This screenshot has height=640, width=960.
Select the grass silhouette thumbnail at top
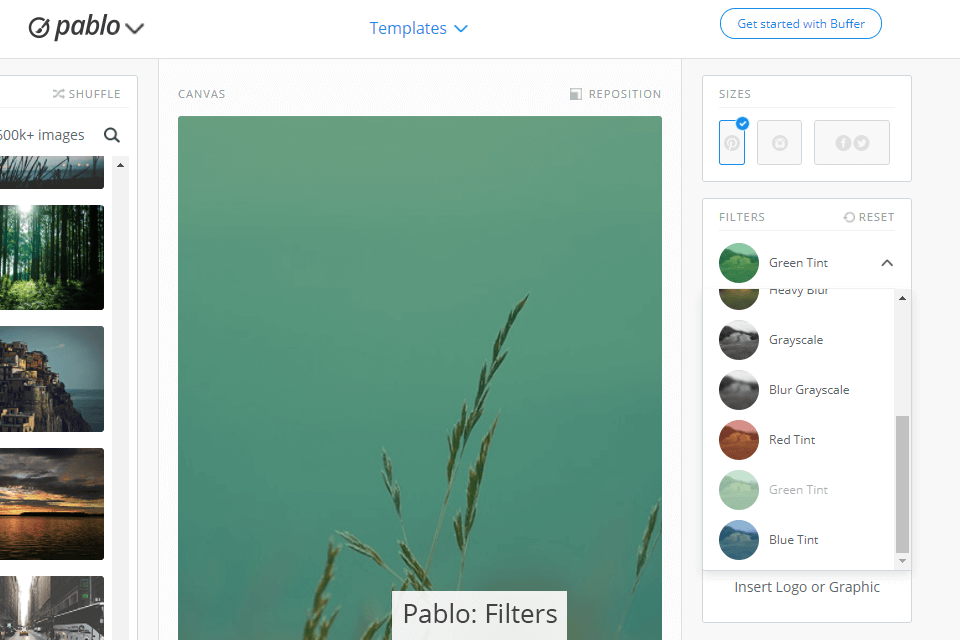[x=51, y=172]
